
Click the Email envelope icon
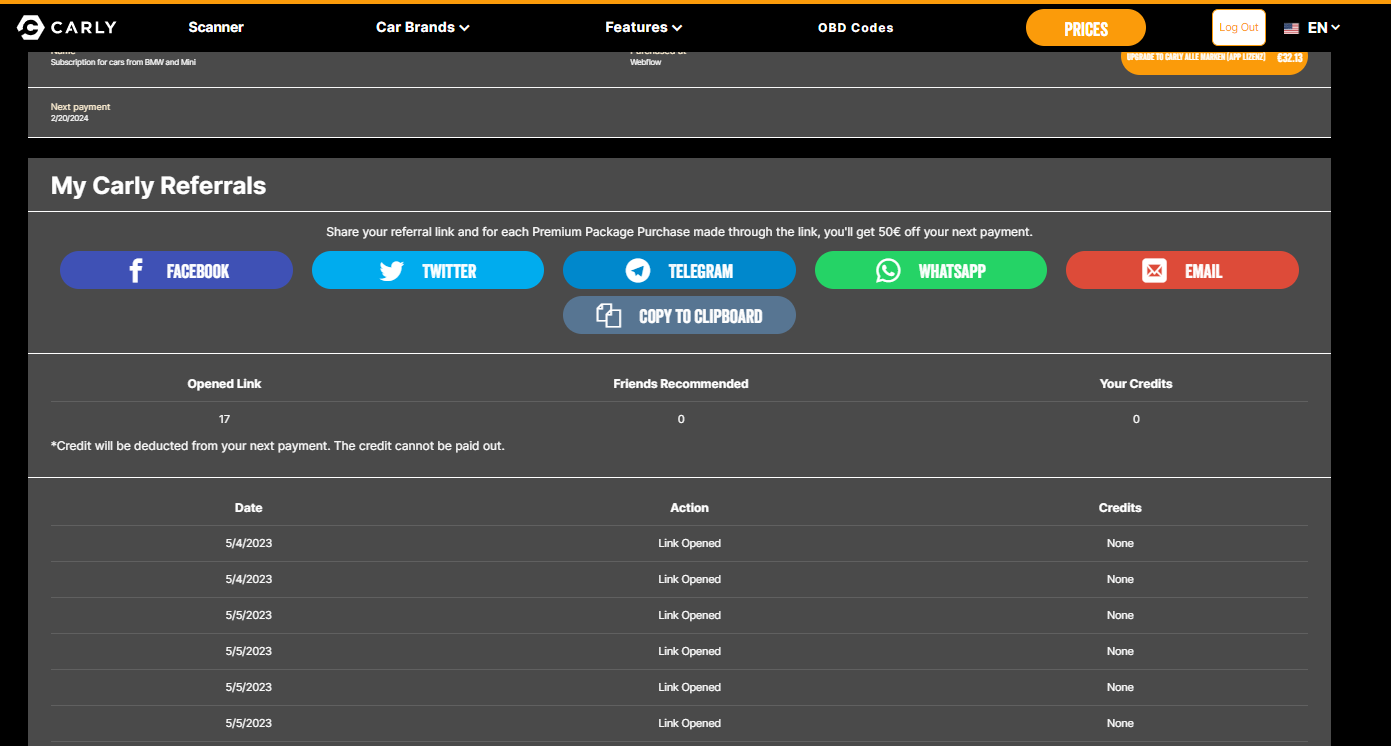pos(1154,271)
